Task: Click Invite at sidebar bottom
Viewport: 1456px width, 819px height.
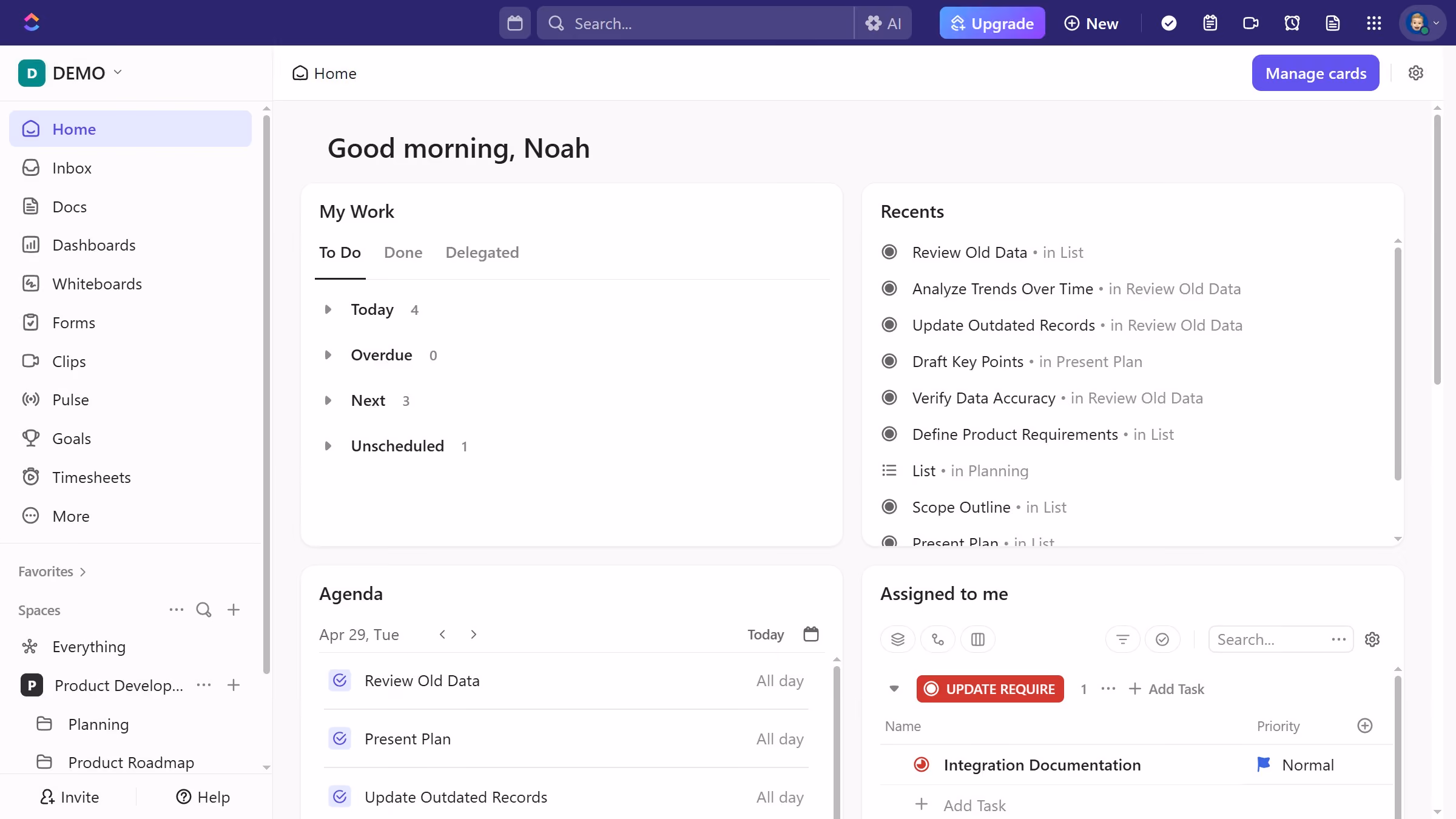Action: point(69,797)
